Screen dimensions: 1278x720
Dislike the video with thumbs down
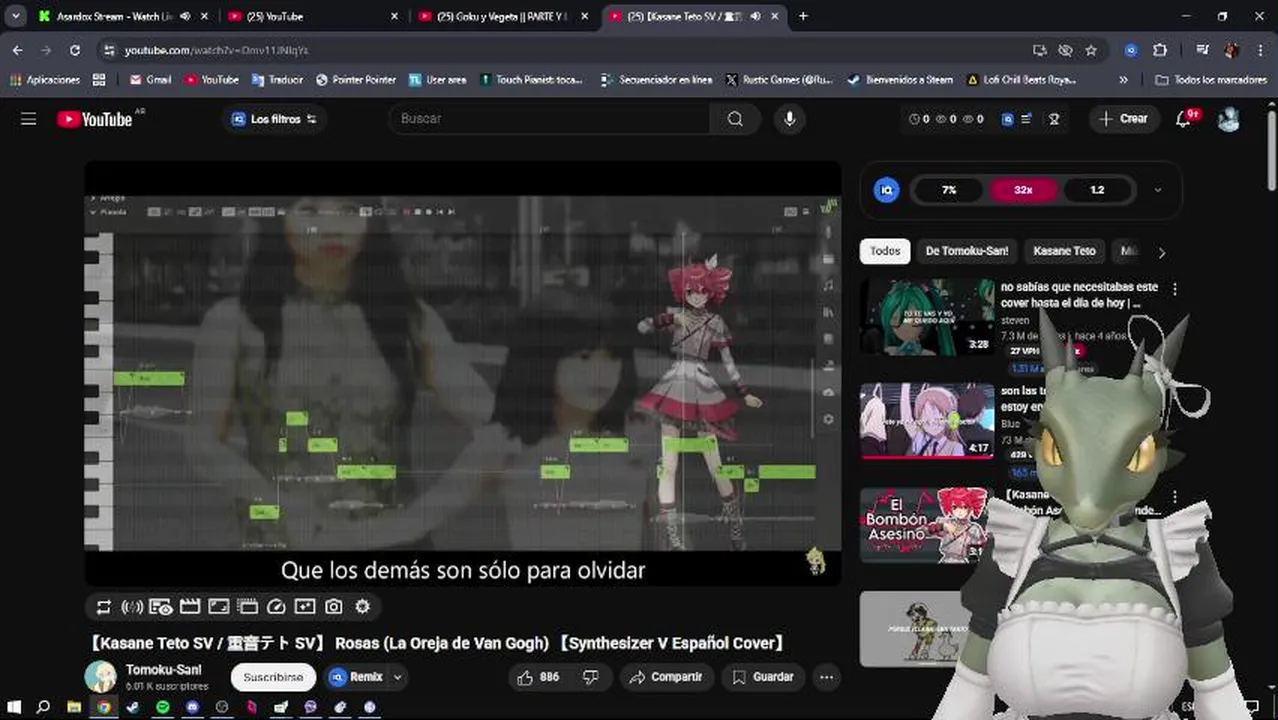coord(591,677)
